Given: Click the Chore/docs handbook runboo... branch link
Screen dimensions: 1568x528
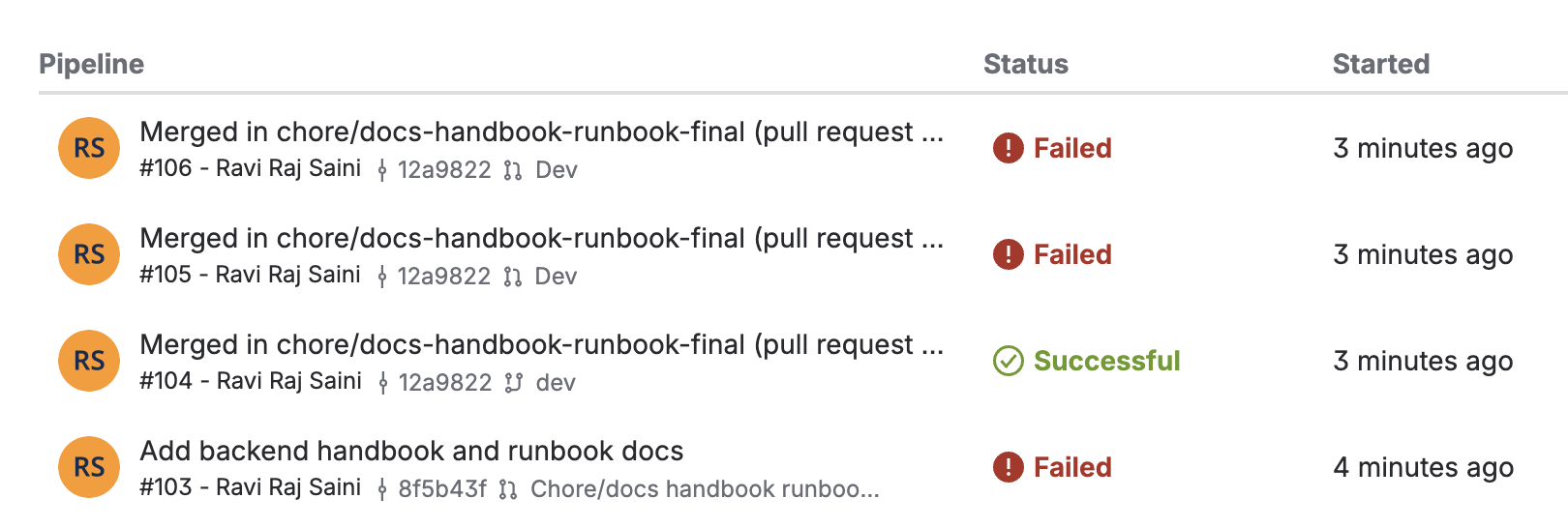Looking at the screenshot, I should pos(705,489).
